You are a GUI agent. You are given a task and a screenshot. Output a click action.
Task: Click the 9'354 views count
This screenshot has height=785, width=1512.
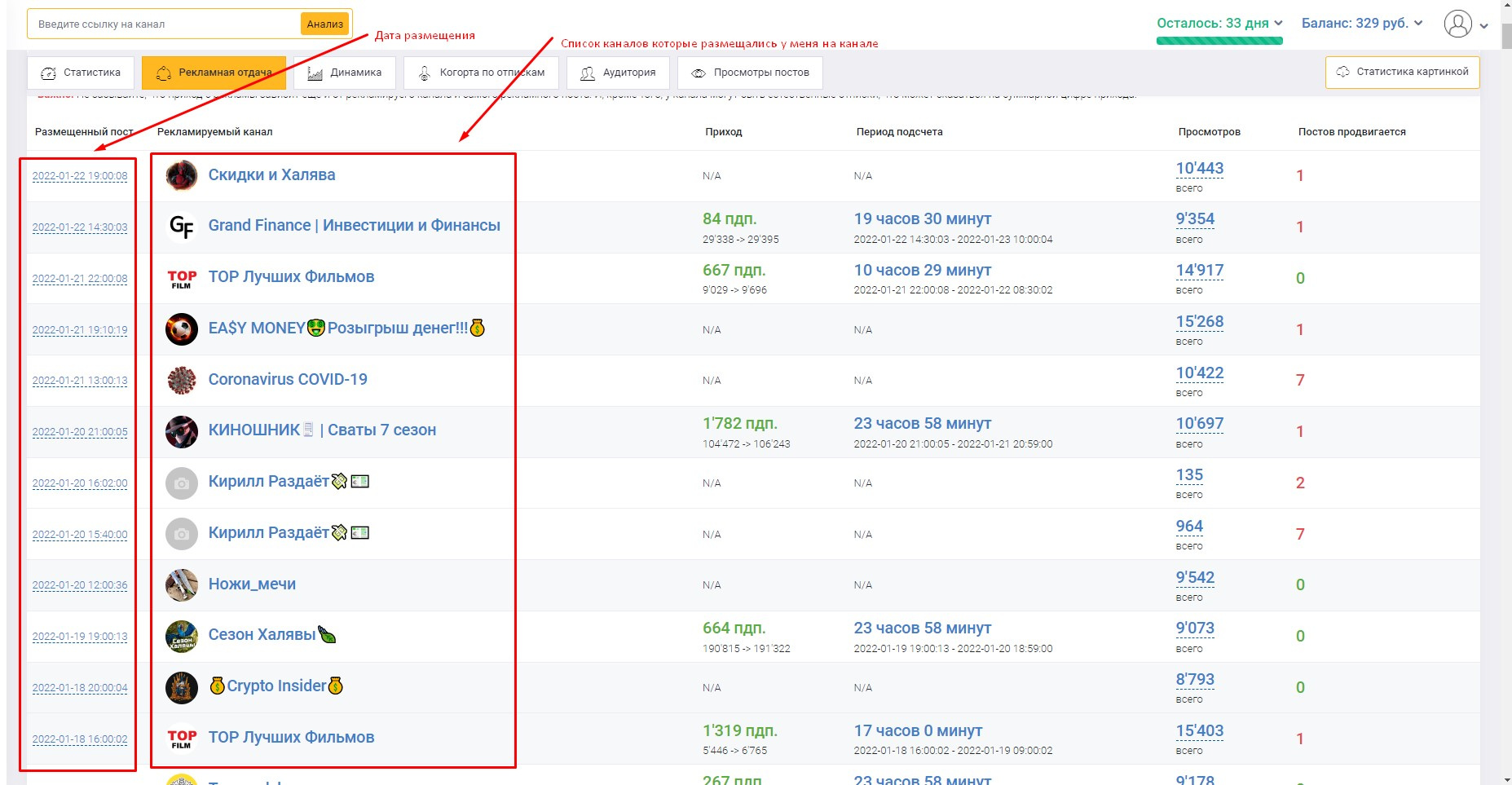click(x=1195, y=218)
